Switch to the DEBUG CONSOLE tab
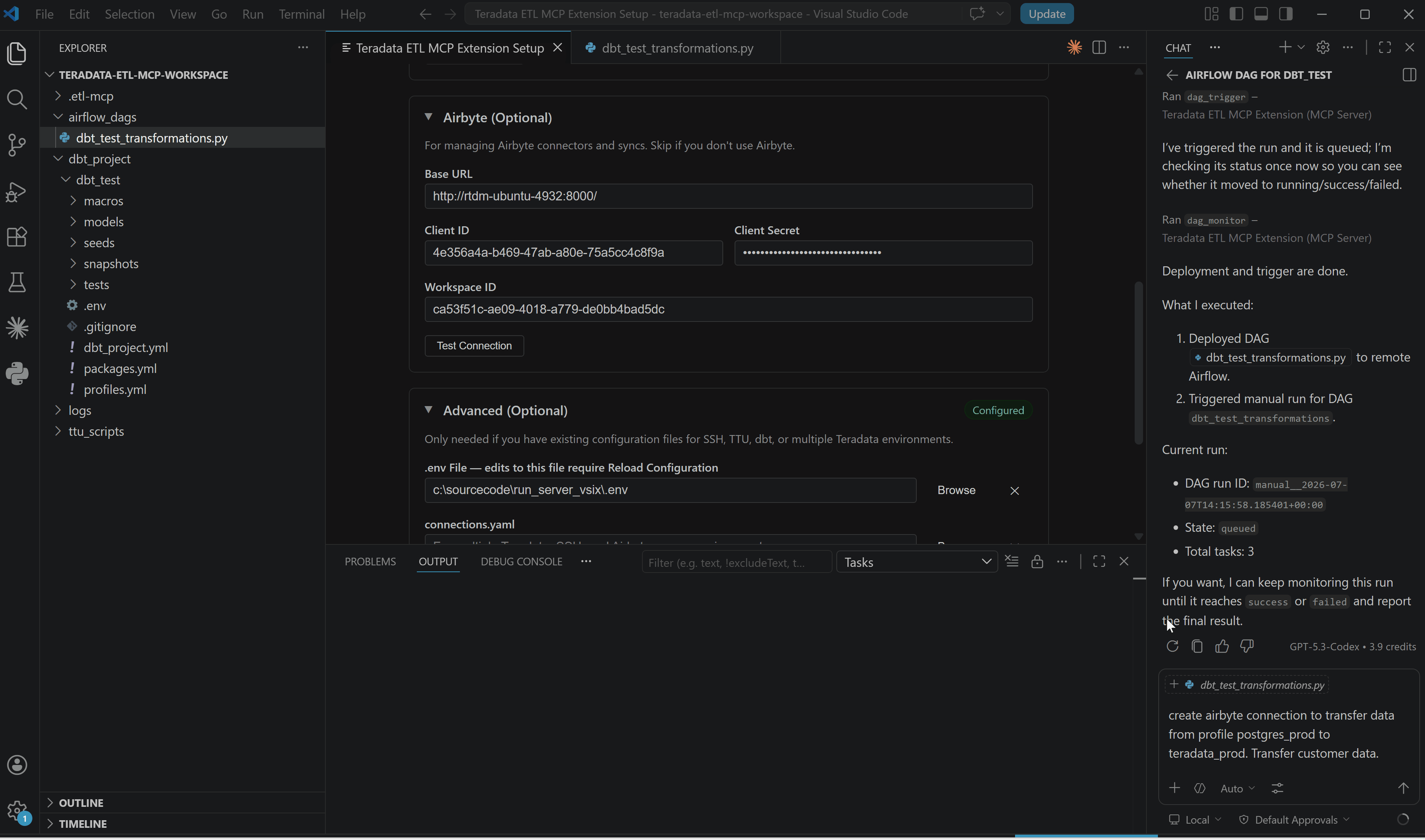Image resolution: width=1425 pixels, height=840 pixels. [x=521, y=562]
